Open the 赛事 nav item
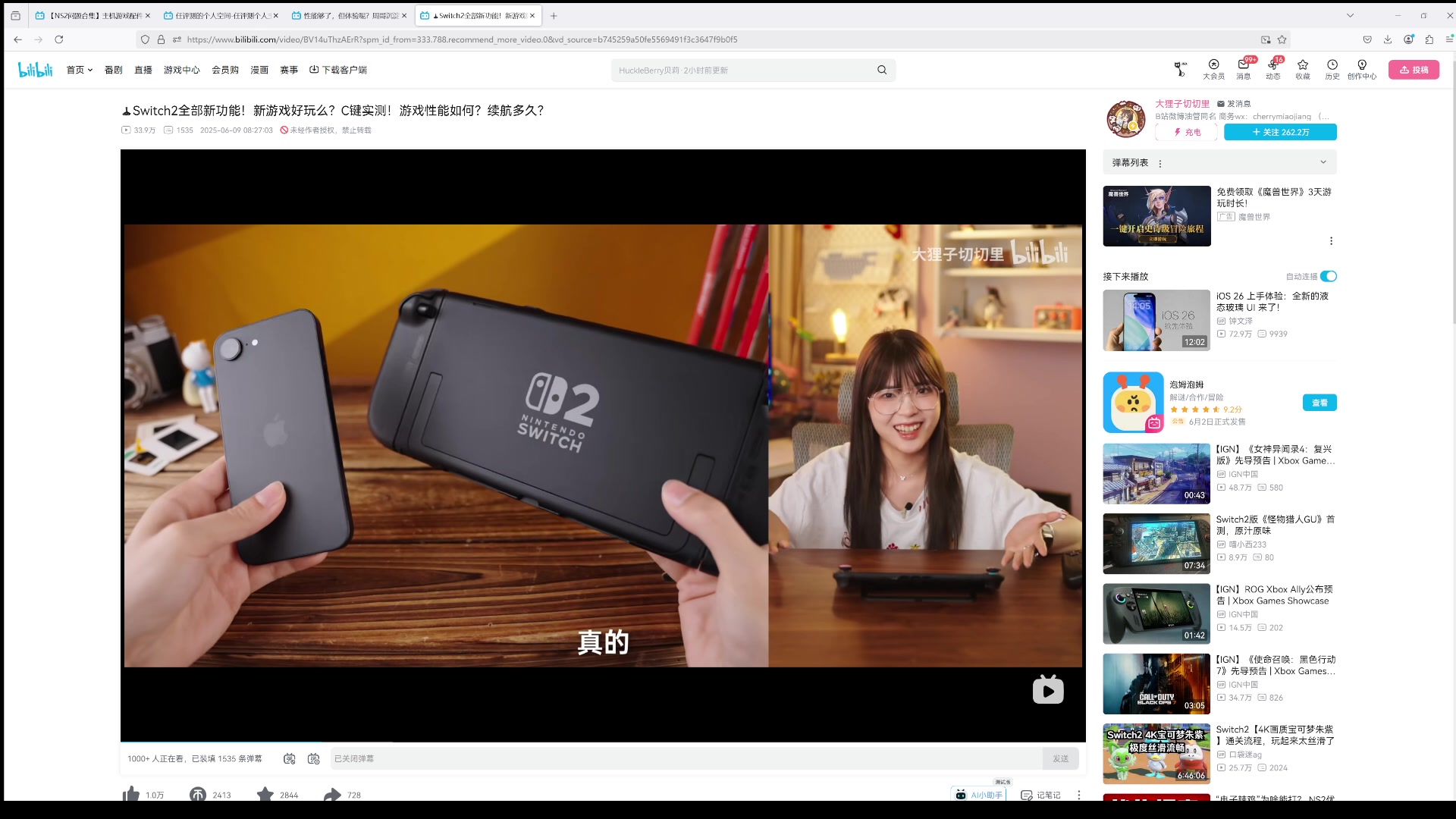 click(x=289, y=70)
